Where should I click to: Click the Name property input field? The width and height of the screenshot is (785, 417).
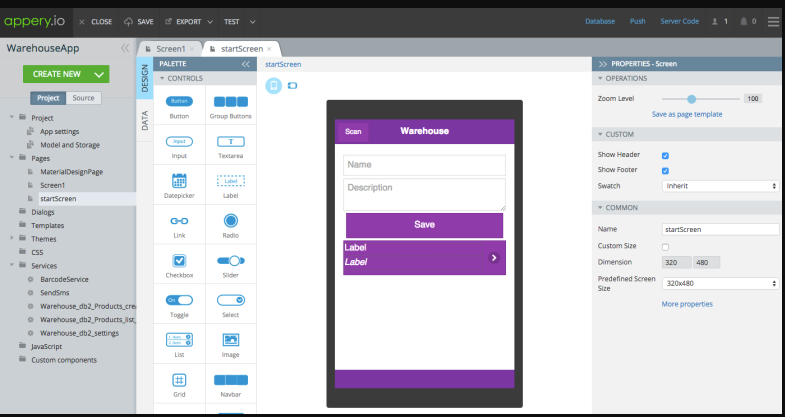click(x=720, y=230)
